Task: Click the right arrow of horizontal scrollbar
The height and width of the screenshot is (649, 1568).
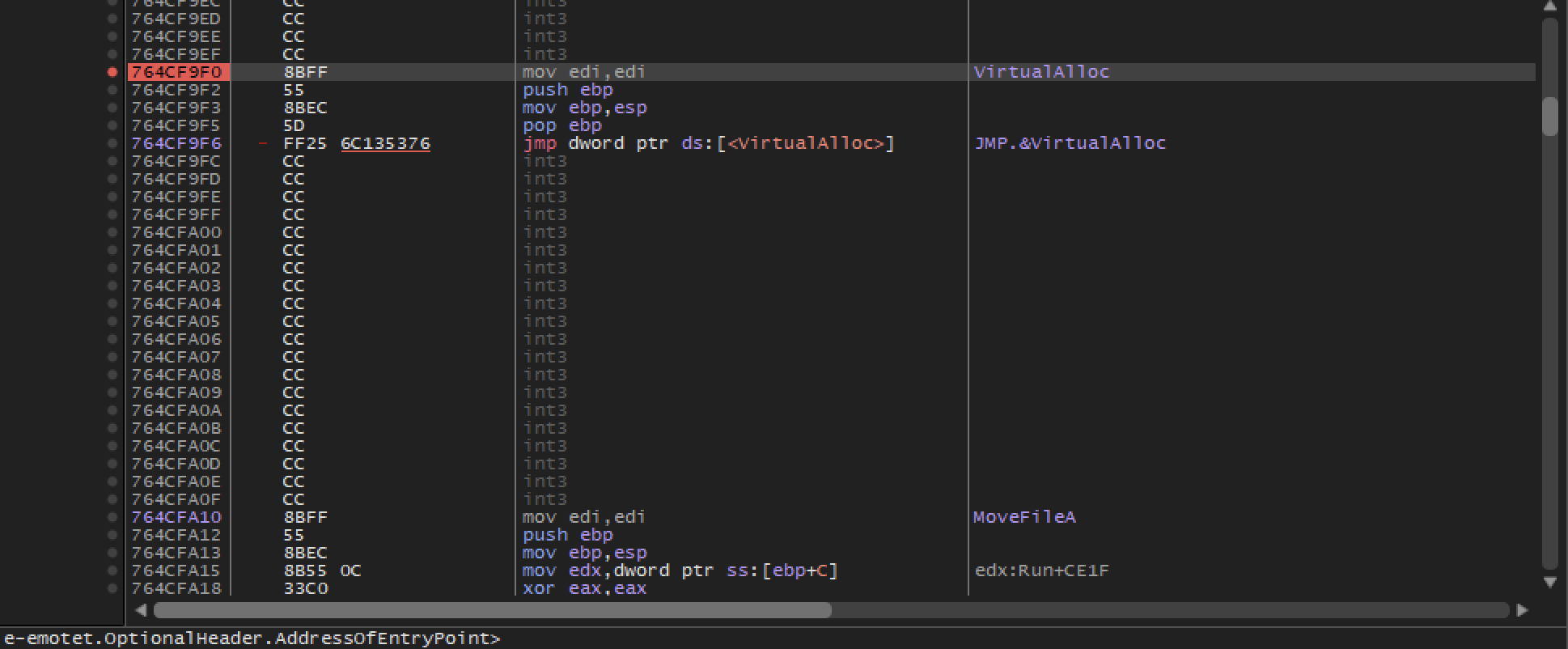Action: (1522, 610)
